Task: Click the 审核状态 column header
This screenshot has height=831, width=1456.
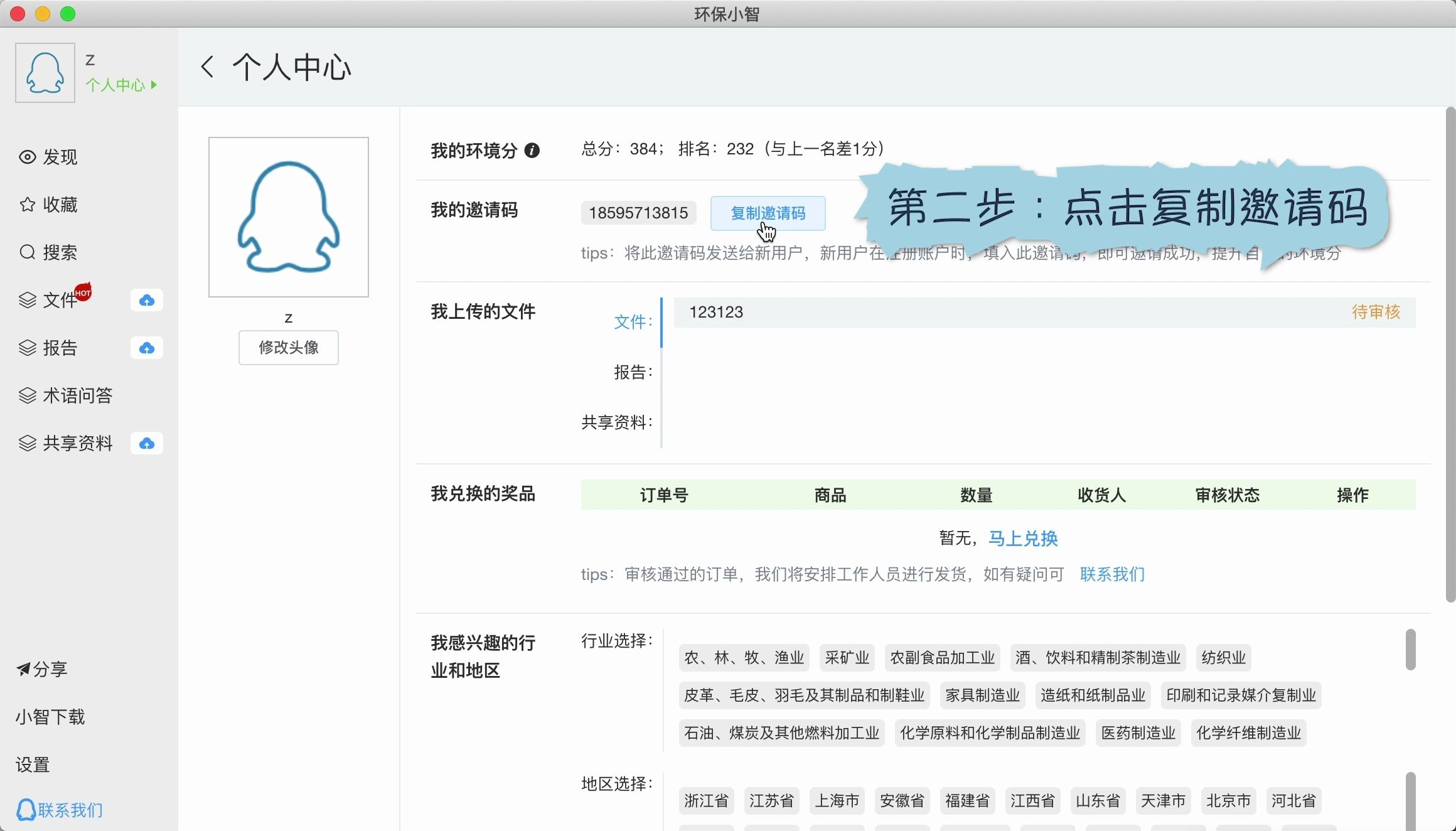Action: click(1228, 495)
